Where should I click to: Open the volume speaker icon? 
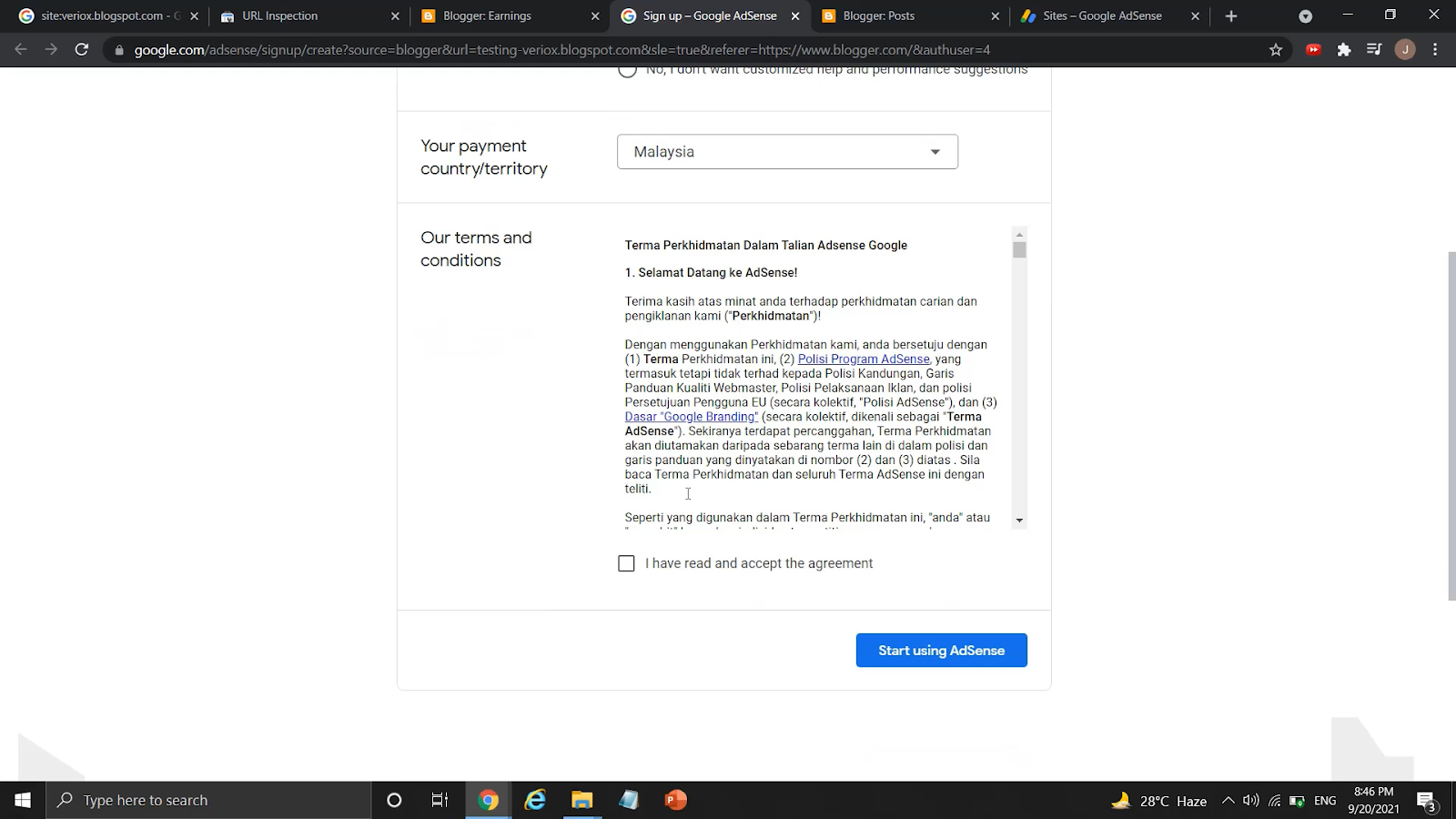1251,801
